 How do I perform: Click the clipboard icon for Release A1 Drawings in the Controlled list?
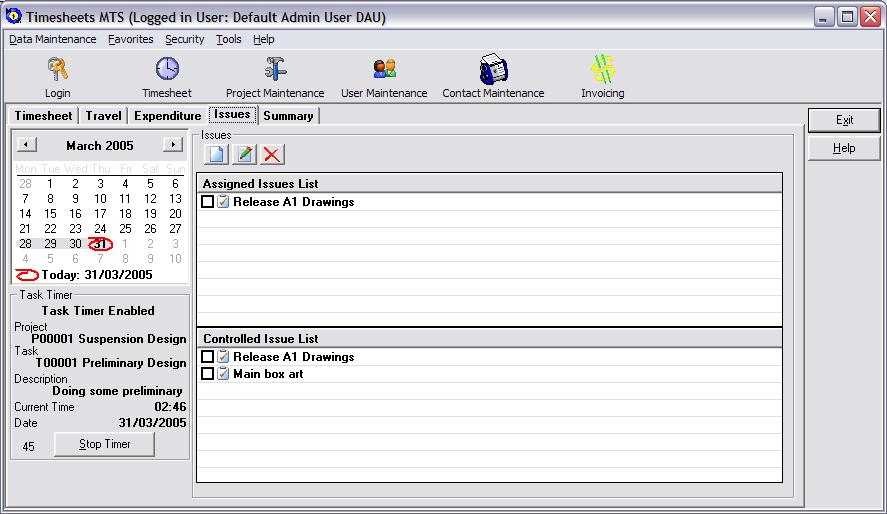coord(223,356)
